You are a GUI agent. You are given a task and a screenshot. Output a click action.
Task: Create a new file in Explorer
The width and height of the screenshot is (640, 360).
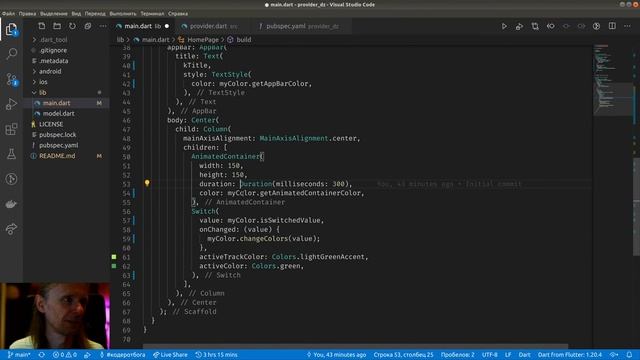pos(42,26)
